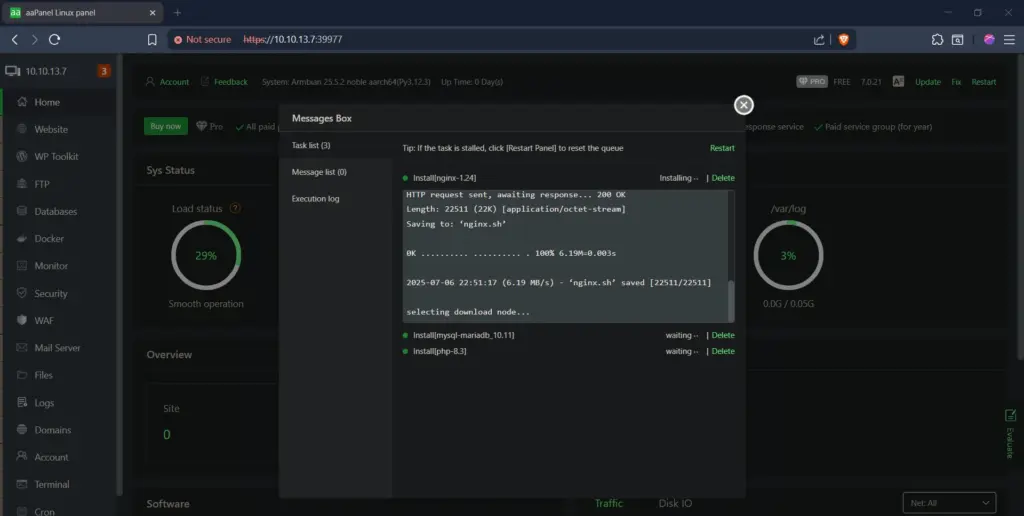Open the Mail Server envelope icon
The image size is (1024, 516).
point(22,348)
